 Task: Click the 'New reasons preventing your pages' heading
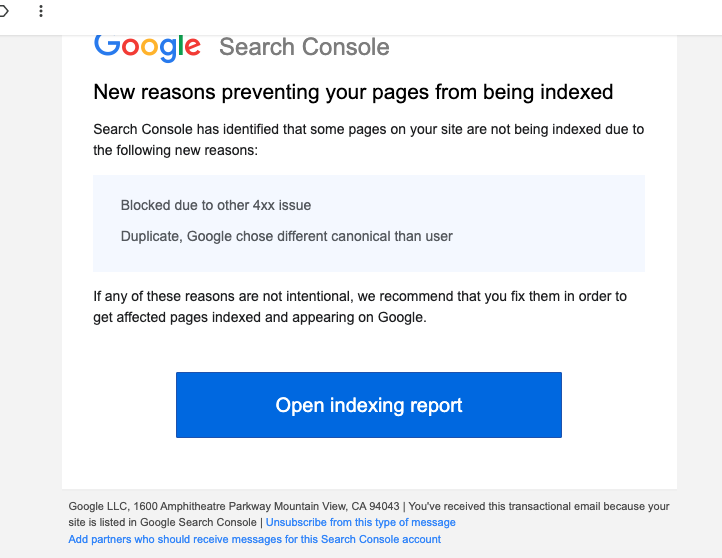[353, 93]
